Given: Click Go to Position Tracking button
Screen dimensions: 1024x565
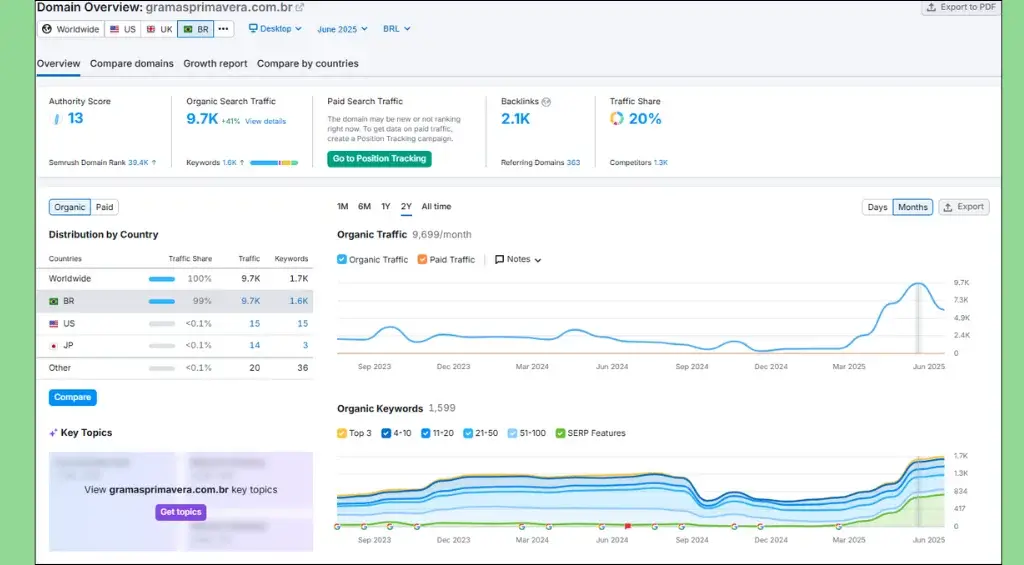Looking at the screenshot, I should [379, 159].
